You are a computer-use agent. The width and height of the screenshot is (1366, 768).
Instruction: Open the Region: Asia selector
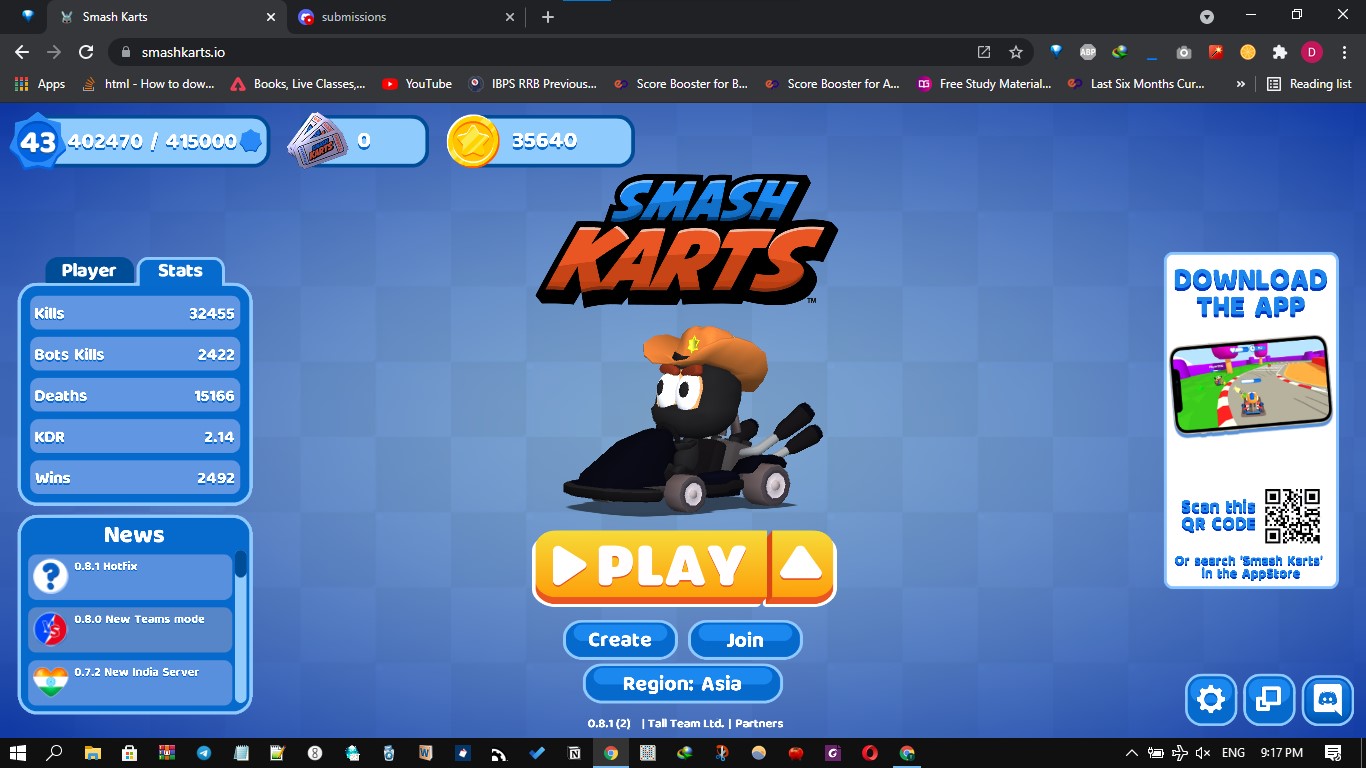click(x=682, y=684)
